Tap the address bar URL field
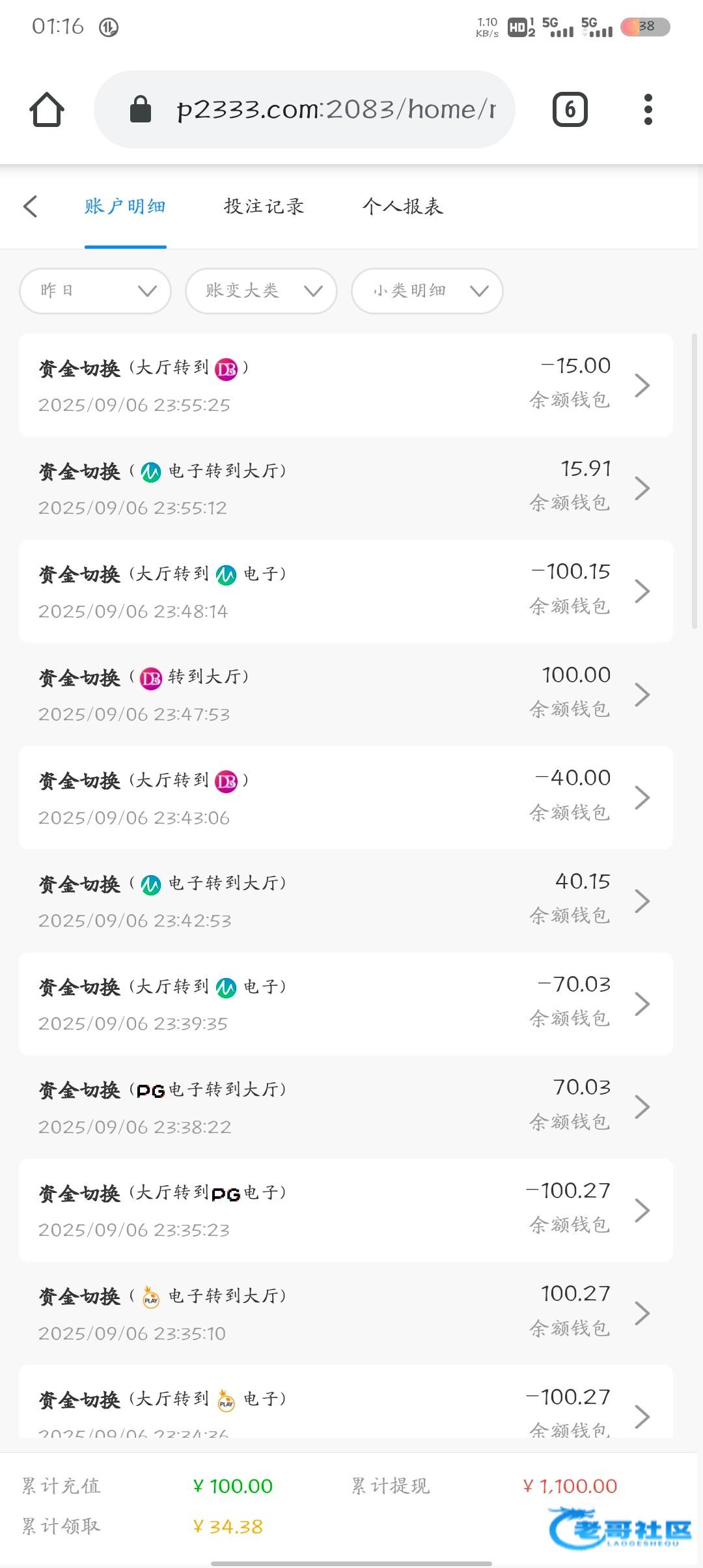The width and height of the screenshot is (703, 1568). 335,109
